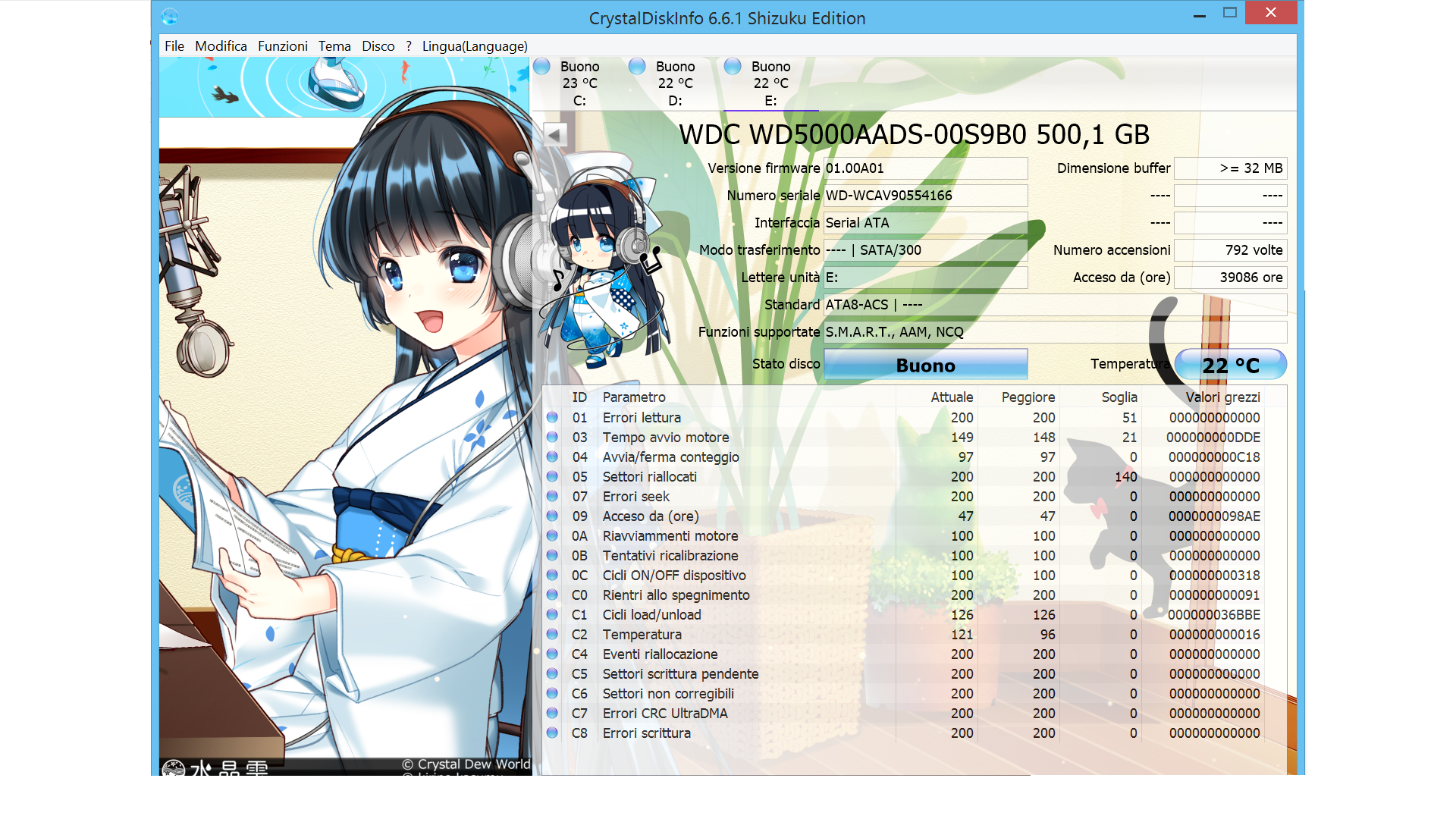1456x819 pixels.
Task: Click the Crystal Dew World copyright link
Action: (466, 764)
